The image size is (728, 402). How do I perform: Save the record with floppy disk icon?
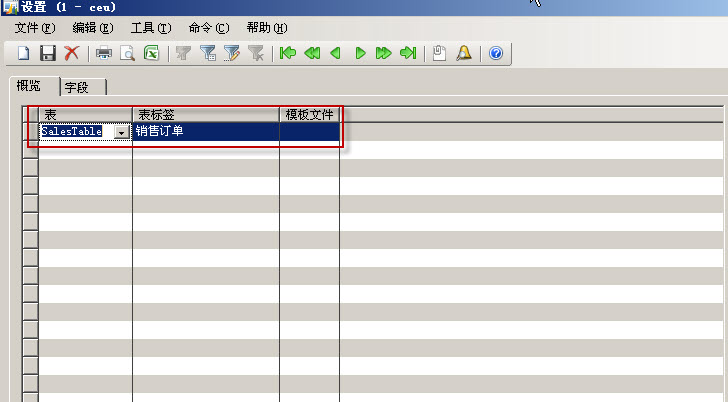pyautogui.click(x=47, y=53)
